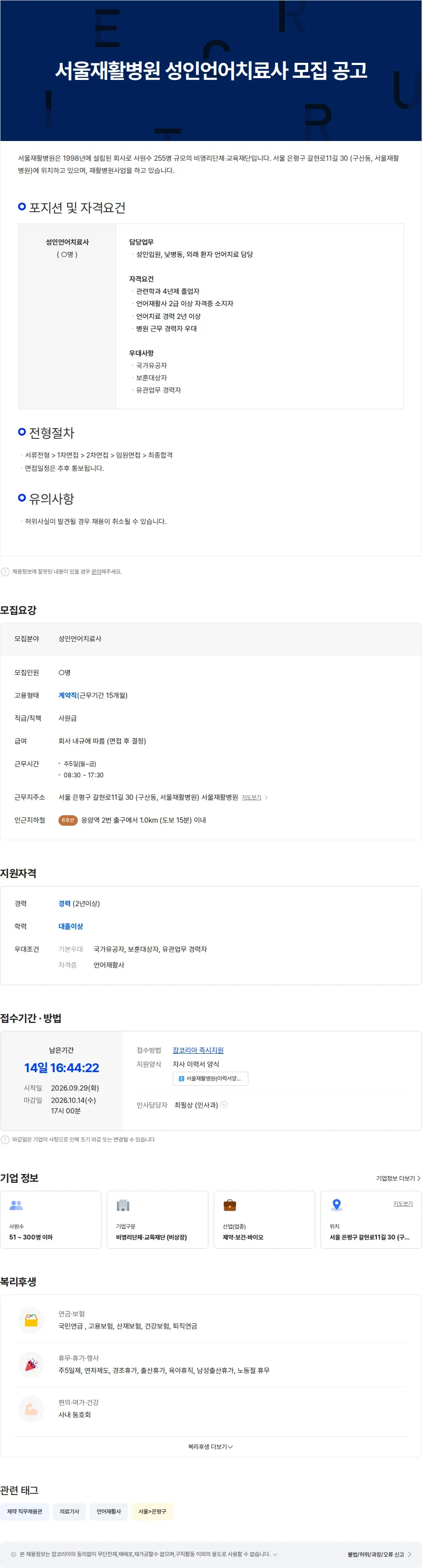Select the 언어재활사 tag
Screen dimensions: 422x1568
109,1511
